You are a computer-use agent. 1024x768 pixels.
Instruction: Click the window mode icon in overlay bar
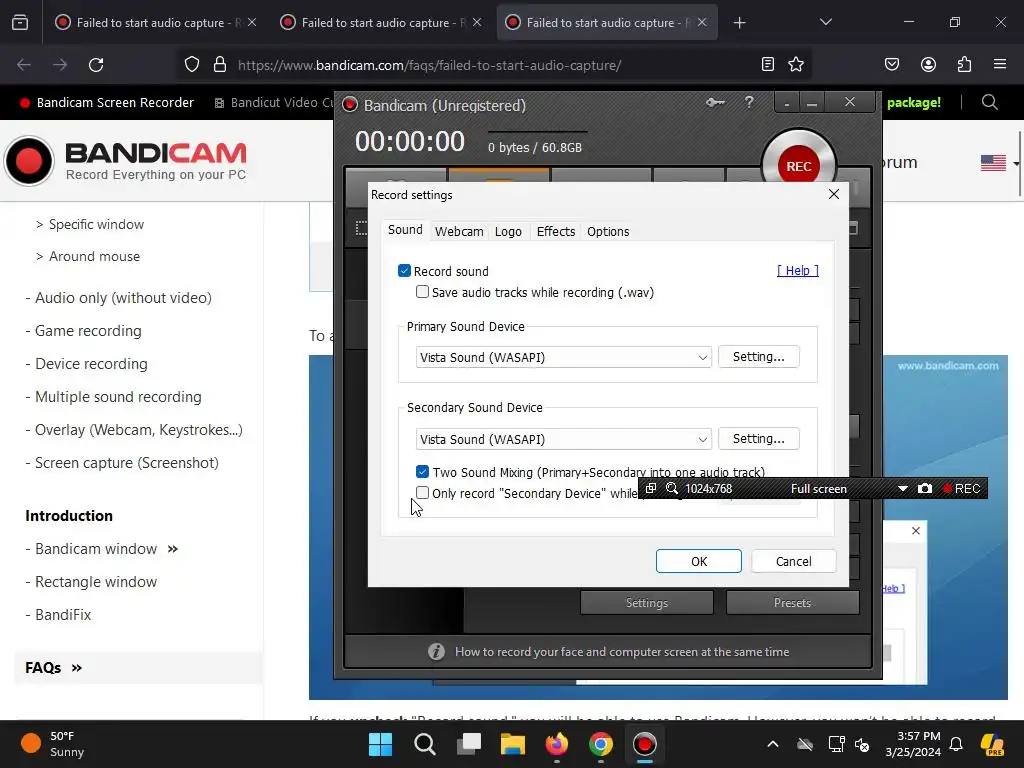click(650, 488)
